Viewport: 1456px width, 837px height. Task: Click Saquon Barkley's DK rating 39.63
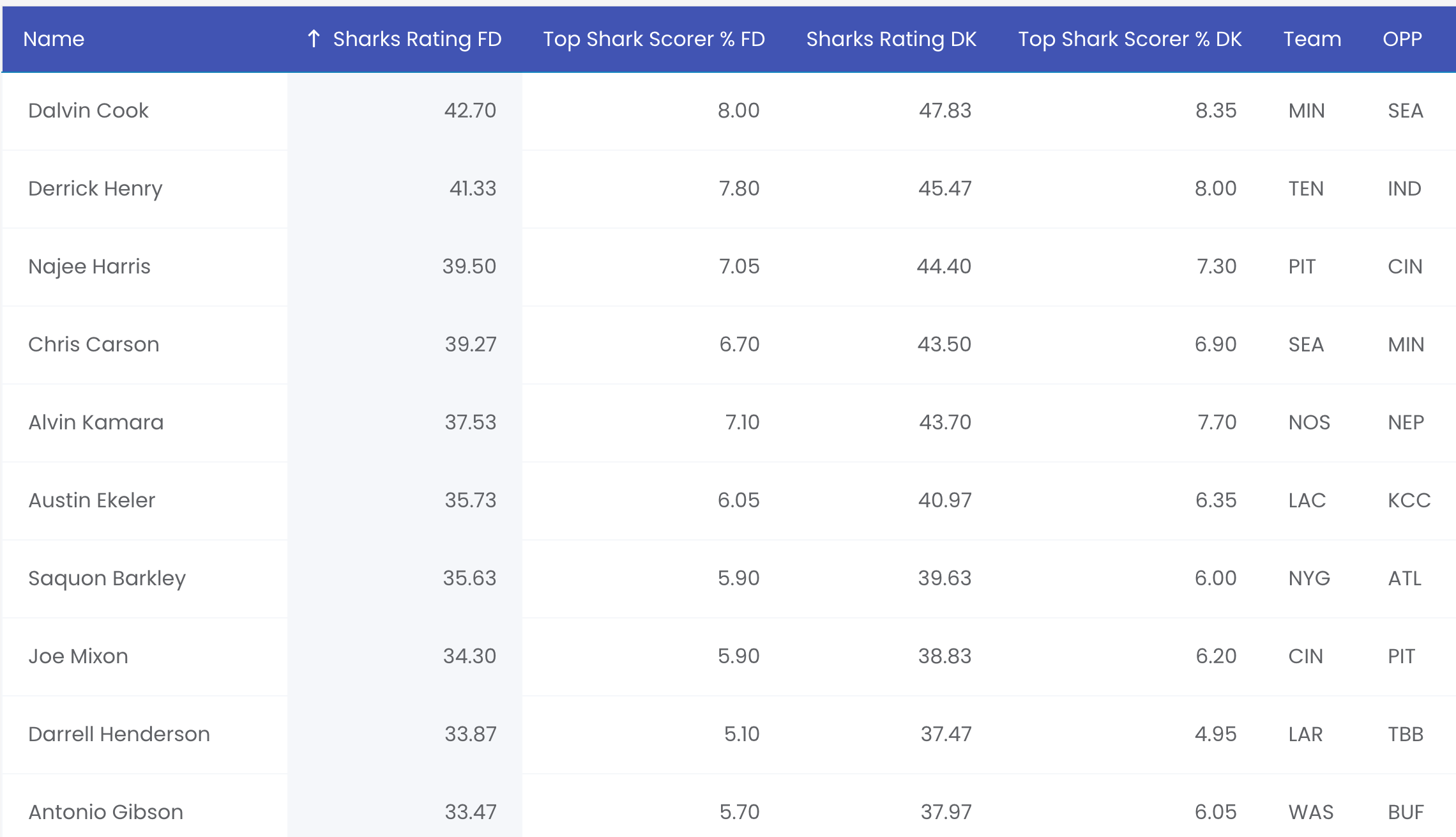tap(944, 578)
